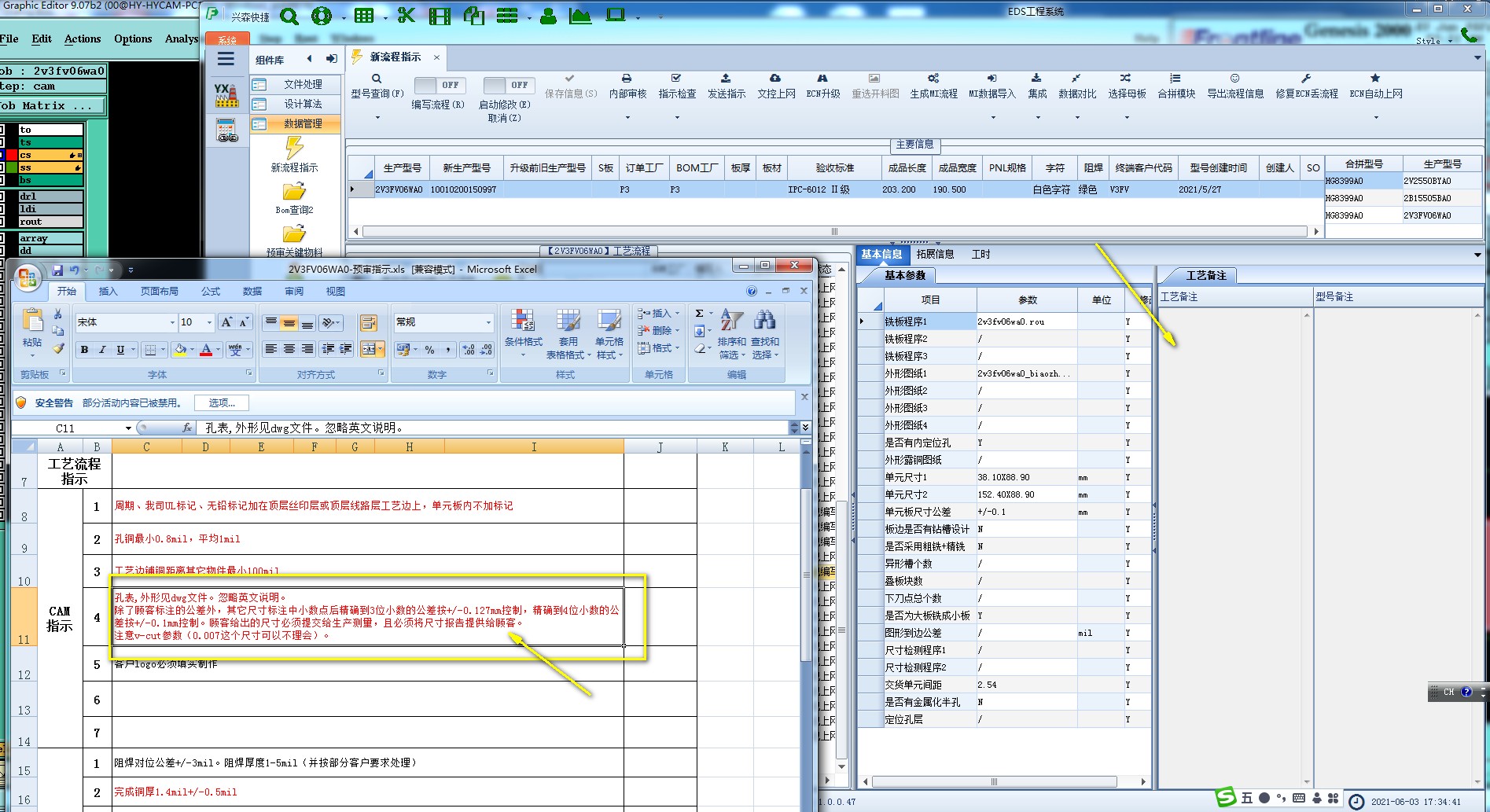Click the ECN升级 tool
Image resolution: width=1490 pixels, height=812 pixels.
click(x=823, y=86)
